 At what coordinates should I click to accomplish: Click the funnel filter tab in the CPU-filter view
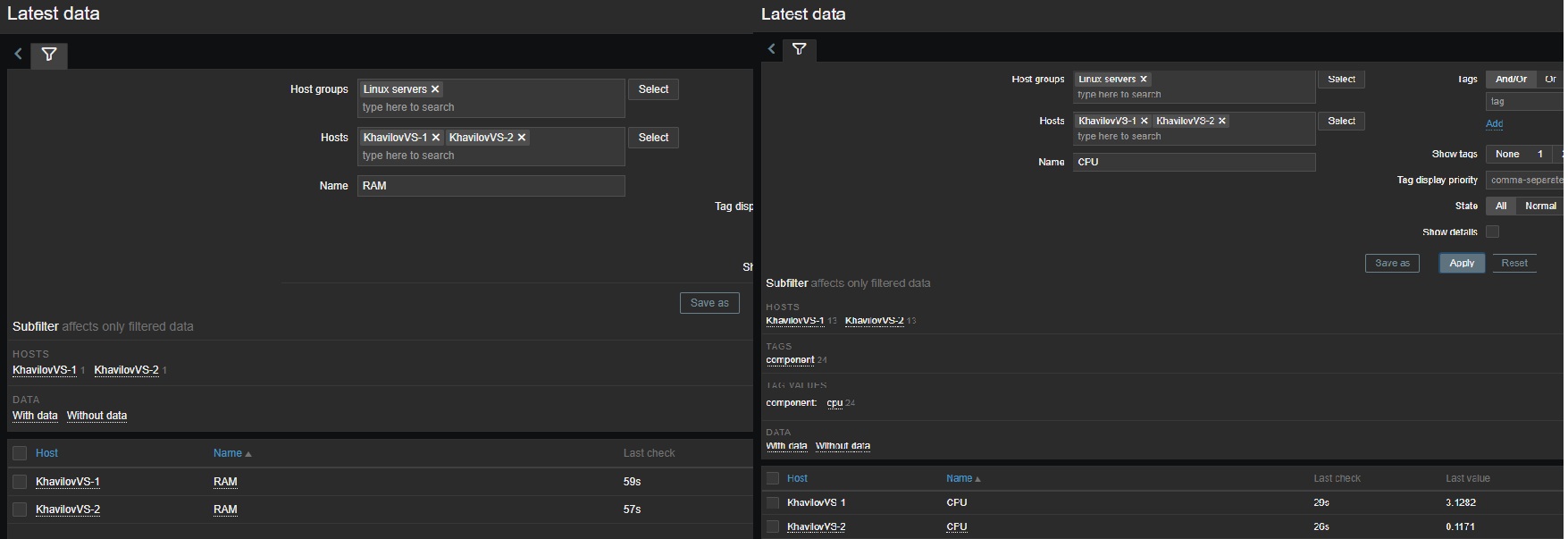pos(800,49)
